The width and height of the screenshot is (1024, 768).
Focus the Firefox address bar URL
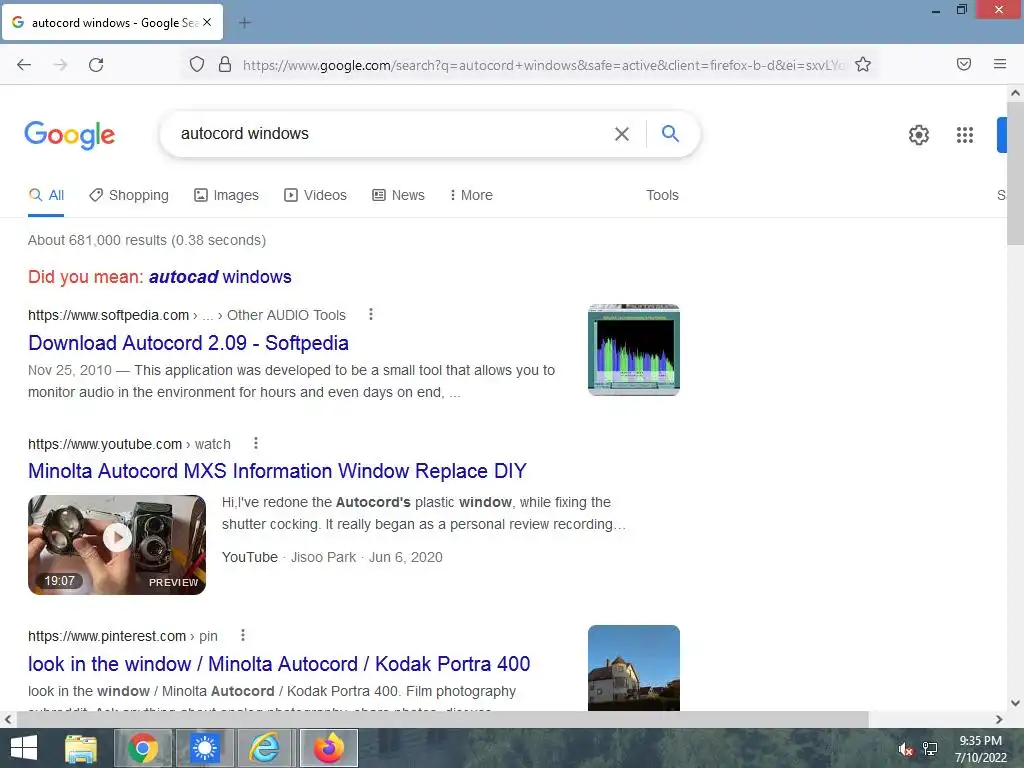(x=543, y=65)
